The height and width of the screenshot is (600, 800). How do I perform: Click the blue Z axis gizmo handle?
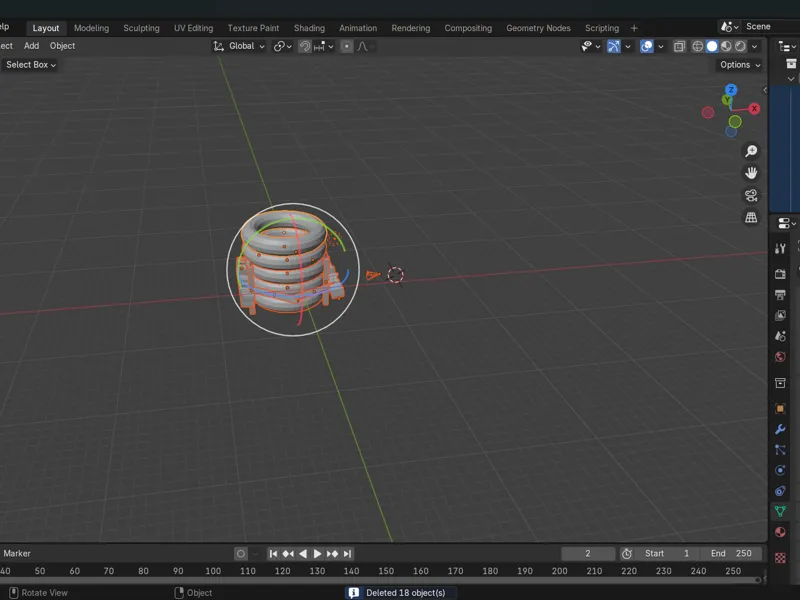(731, 90)
